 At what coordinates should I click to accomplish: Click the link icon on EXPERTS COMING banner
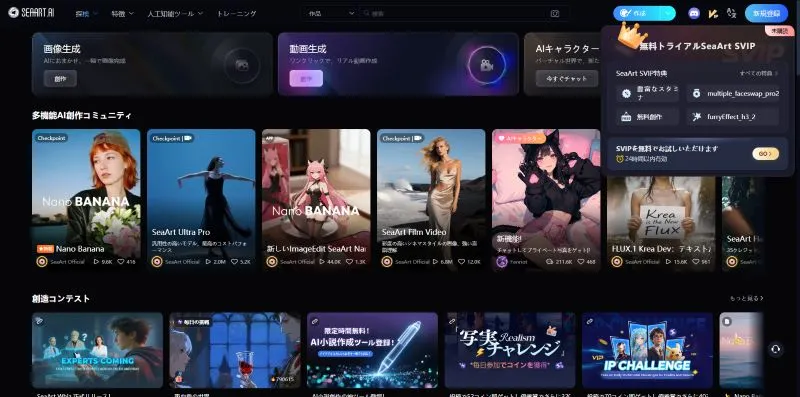pyautogui.click(x=39, y=321)
